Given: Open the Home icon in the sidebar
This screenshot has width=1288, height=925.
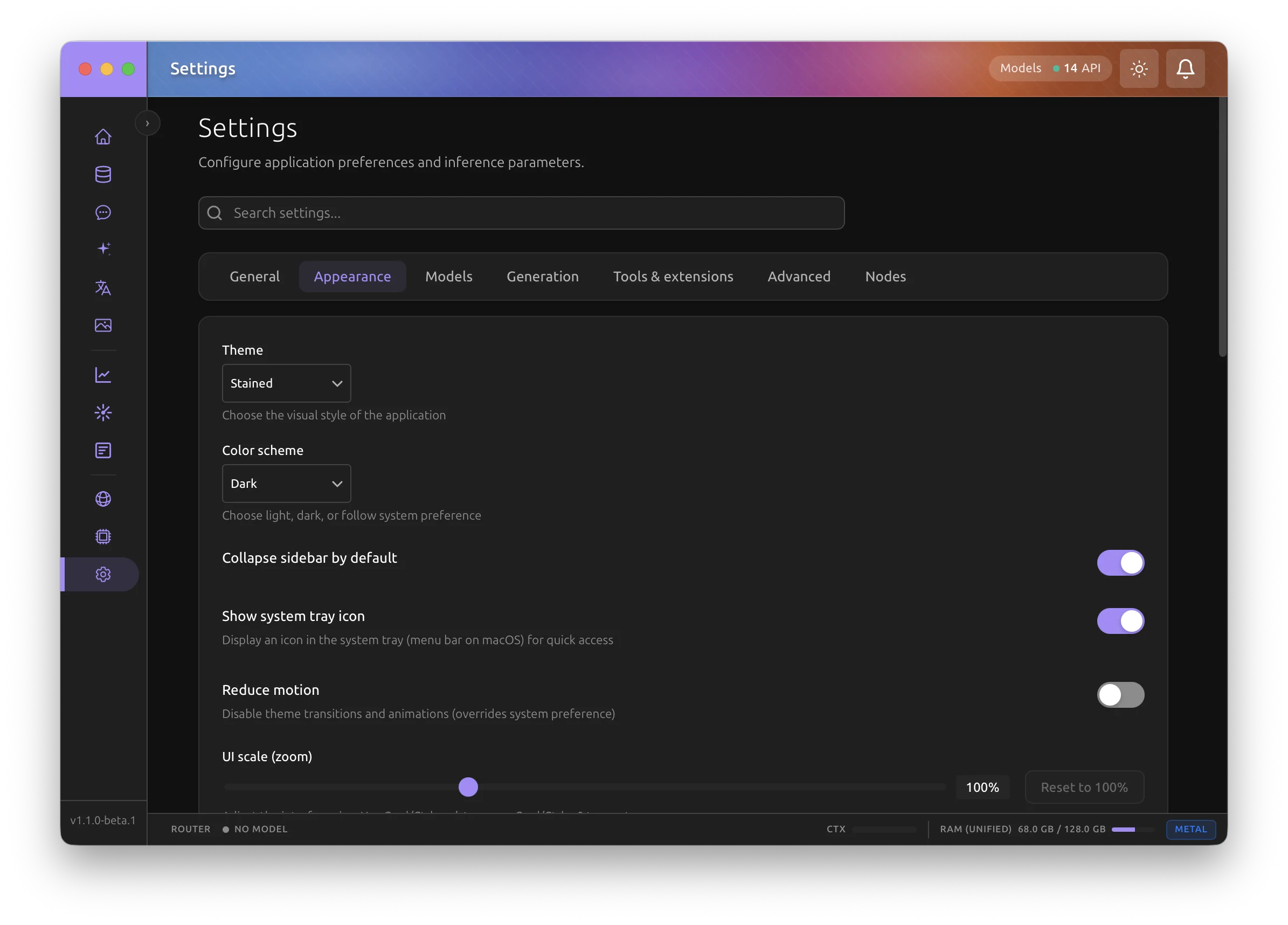Looking at the screenshot, I should click(x=103, y=137).
